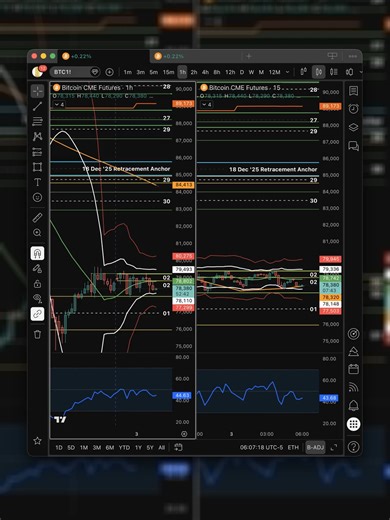Select the 12M timeframe
Image resolution: width=390 pixels, height=520 pixels.
pyautogui.click(x=275, y=72)
